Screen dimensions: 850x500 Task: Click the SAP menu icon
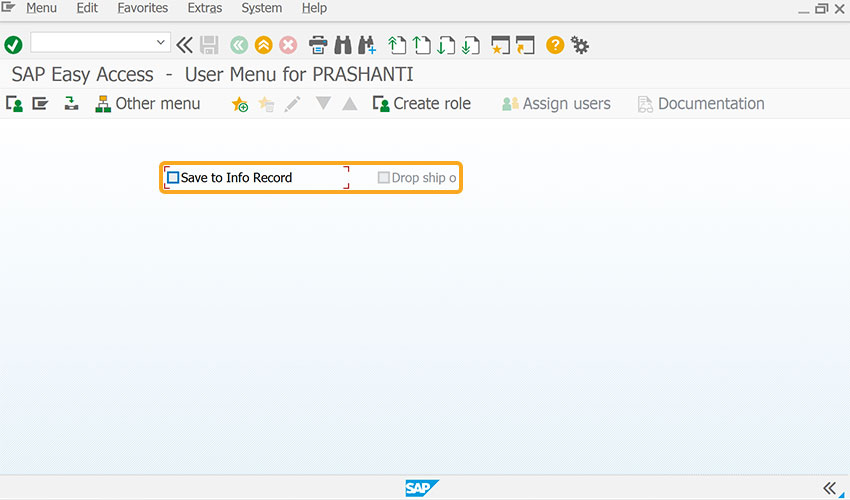tap(40, 103)
